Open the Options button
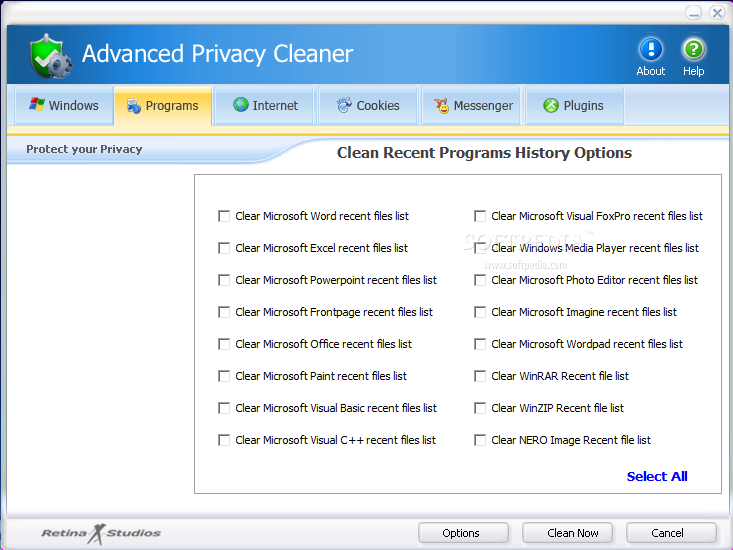Image resolution: width=733 pixels, height=550 pixels. click(x=463, y=533)
